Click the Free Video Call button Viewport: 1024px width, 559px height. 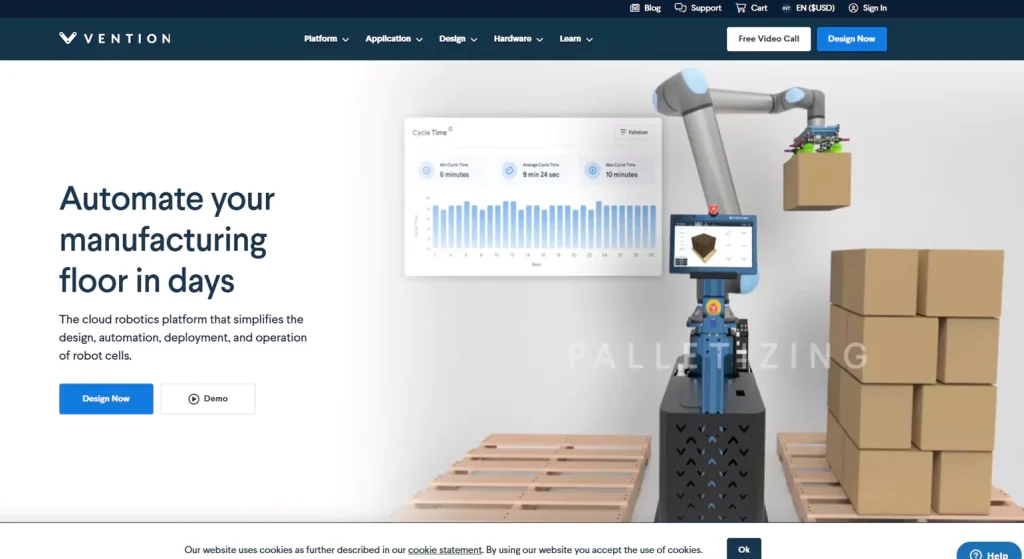point(769,39)
